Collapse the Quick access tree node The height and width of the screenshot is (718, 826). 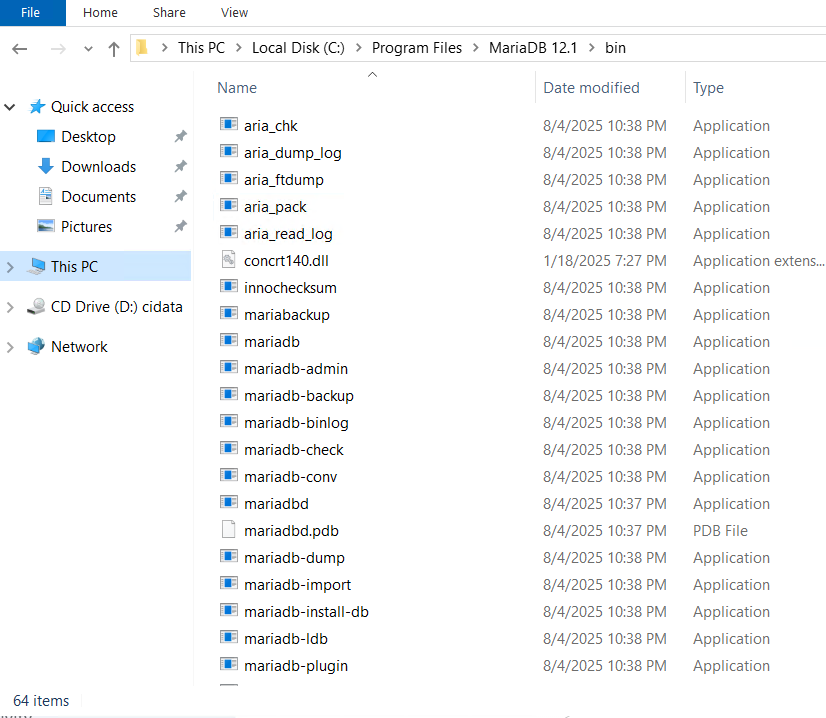coord(9,107)
